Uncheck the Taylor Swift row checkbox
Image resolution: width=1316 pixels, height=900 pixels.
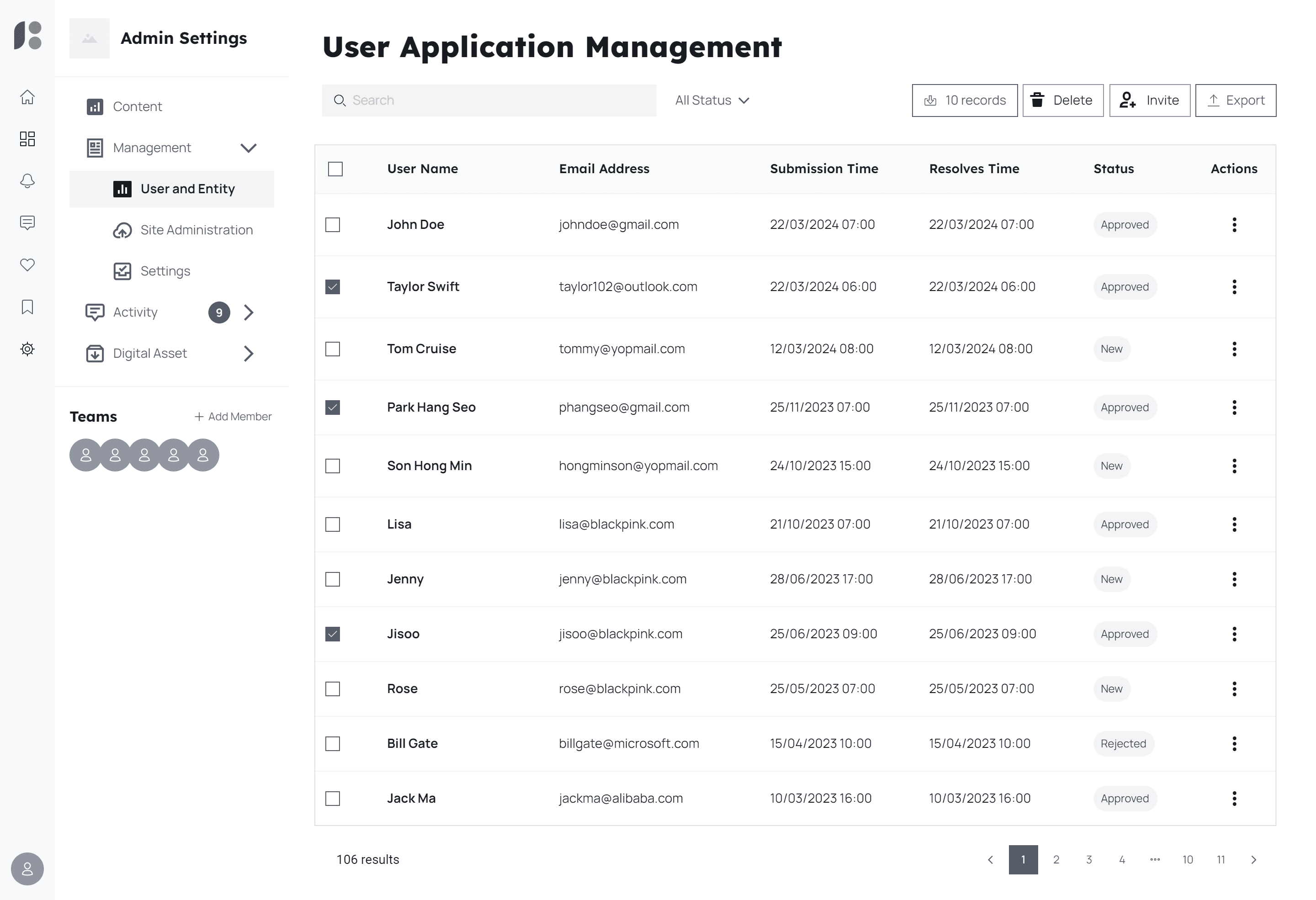(x=332, y=287)
